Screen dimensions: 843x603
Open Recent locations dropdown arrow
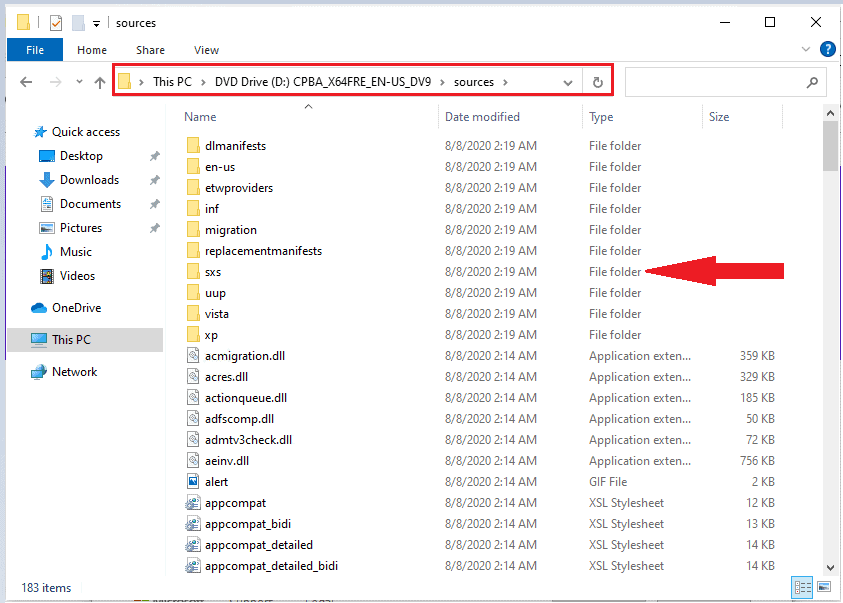pos(78,83)
